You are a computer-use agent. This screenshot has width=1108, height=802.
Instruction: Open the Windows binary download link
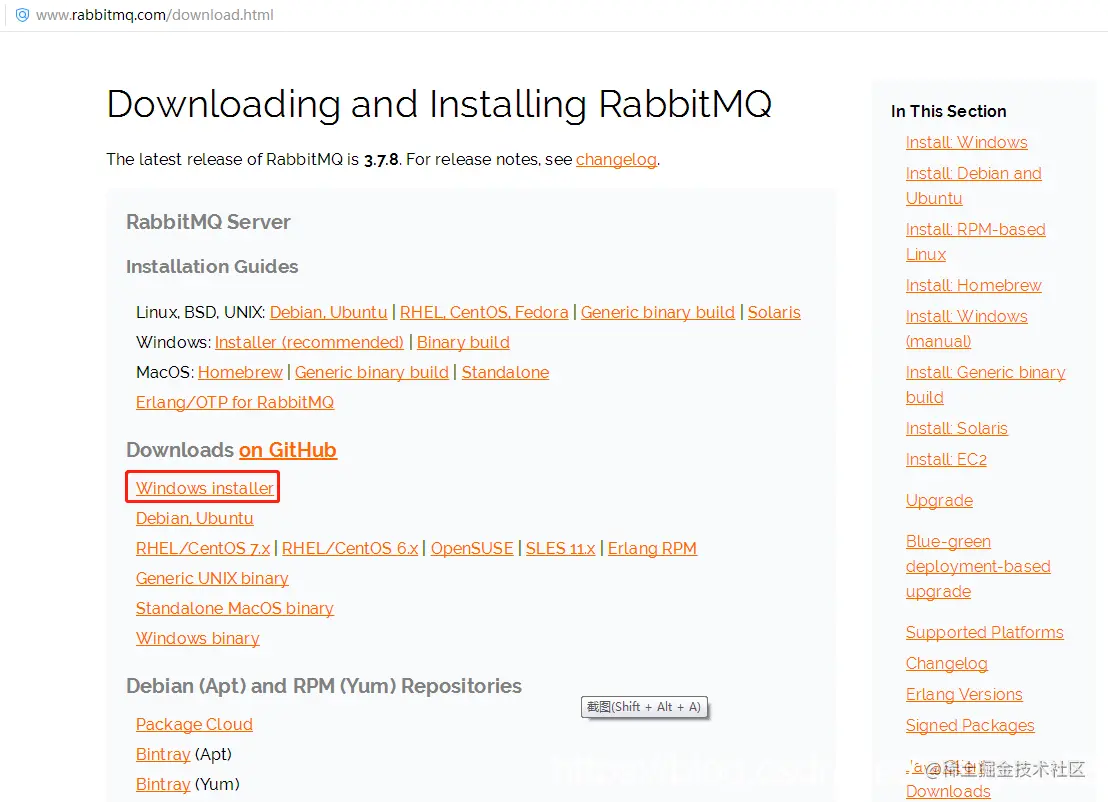click(198, 638)
